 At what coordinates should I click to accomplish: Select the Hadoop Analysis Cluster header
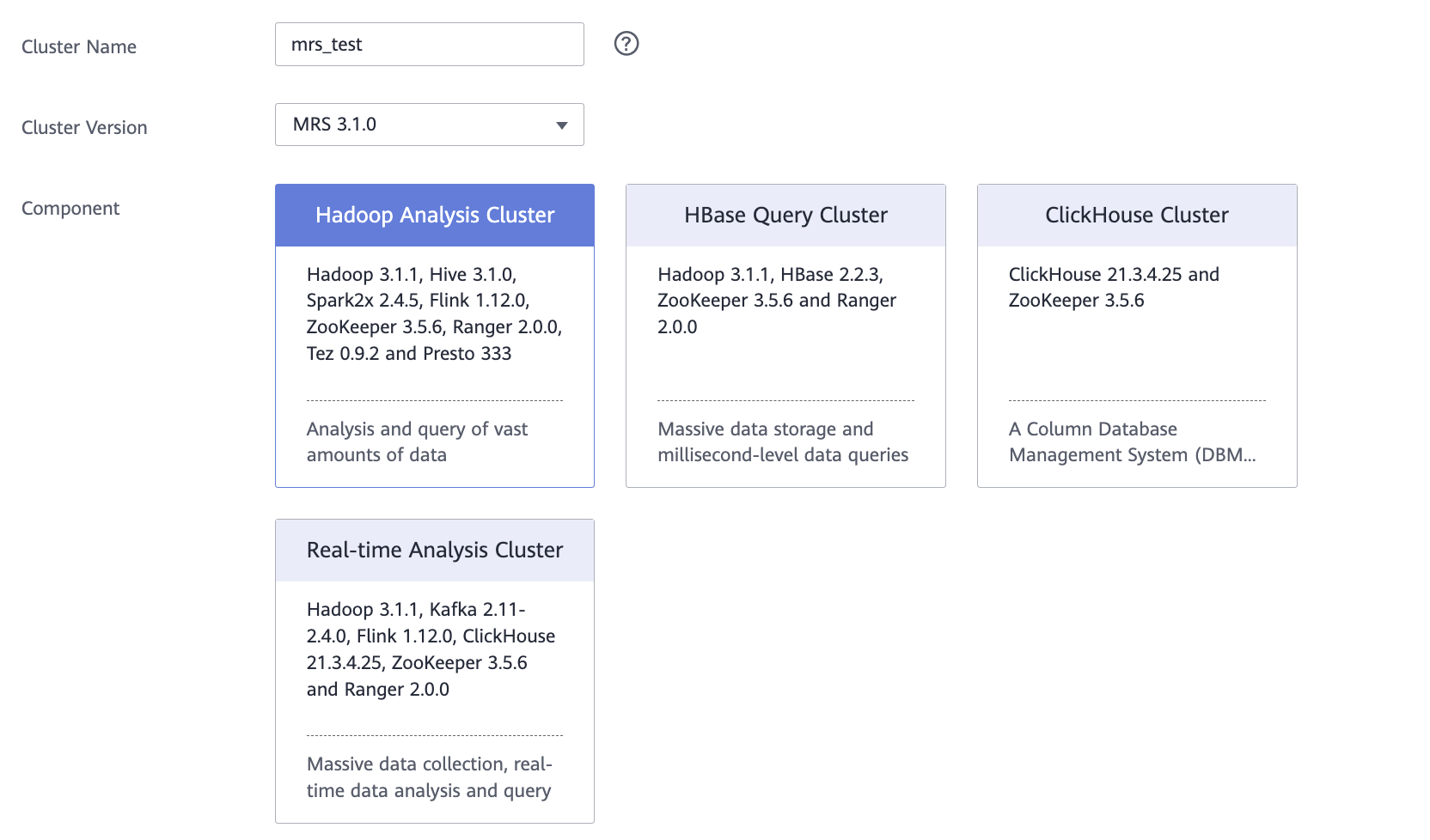434,216
